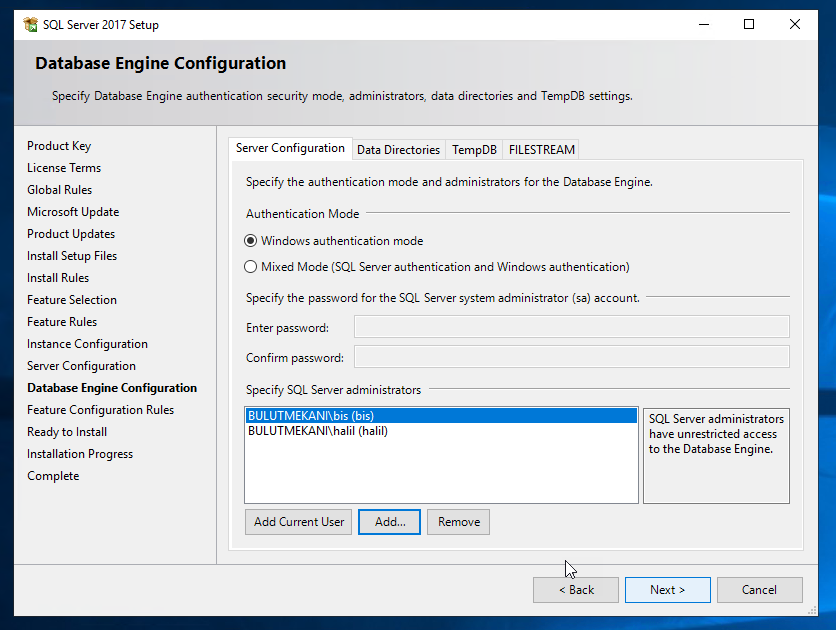836x630 pixels.
Task: Proceed with the Next > button
Action: point(668,590)
